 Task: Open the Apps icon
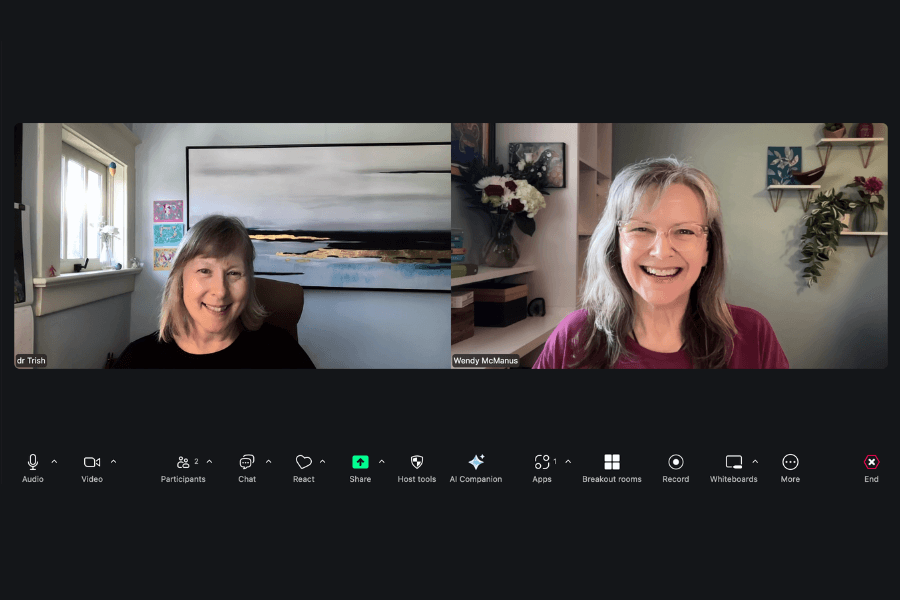[542, 462]
